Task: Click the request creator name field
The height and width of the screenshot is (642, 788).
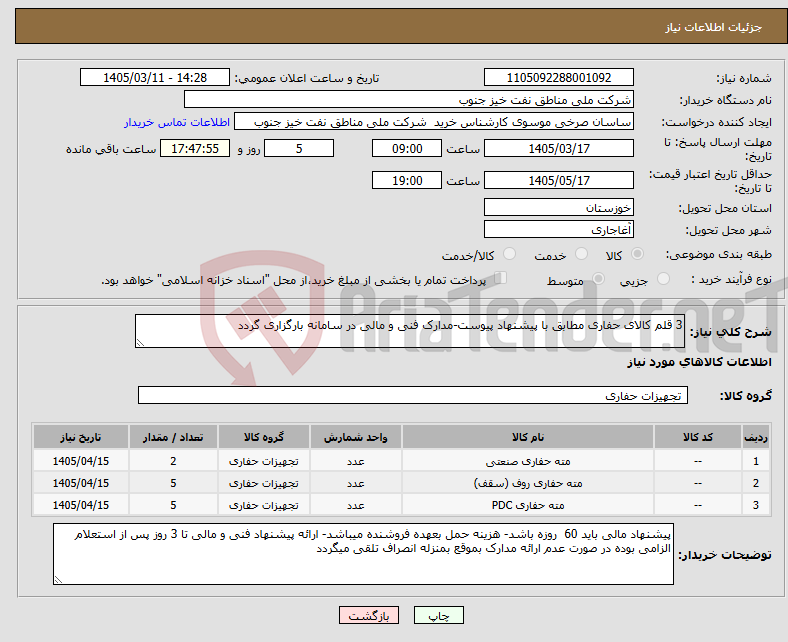Action: 434,122
